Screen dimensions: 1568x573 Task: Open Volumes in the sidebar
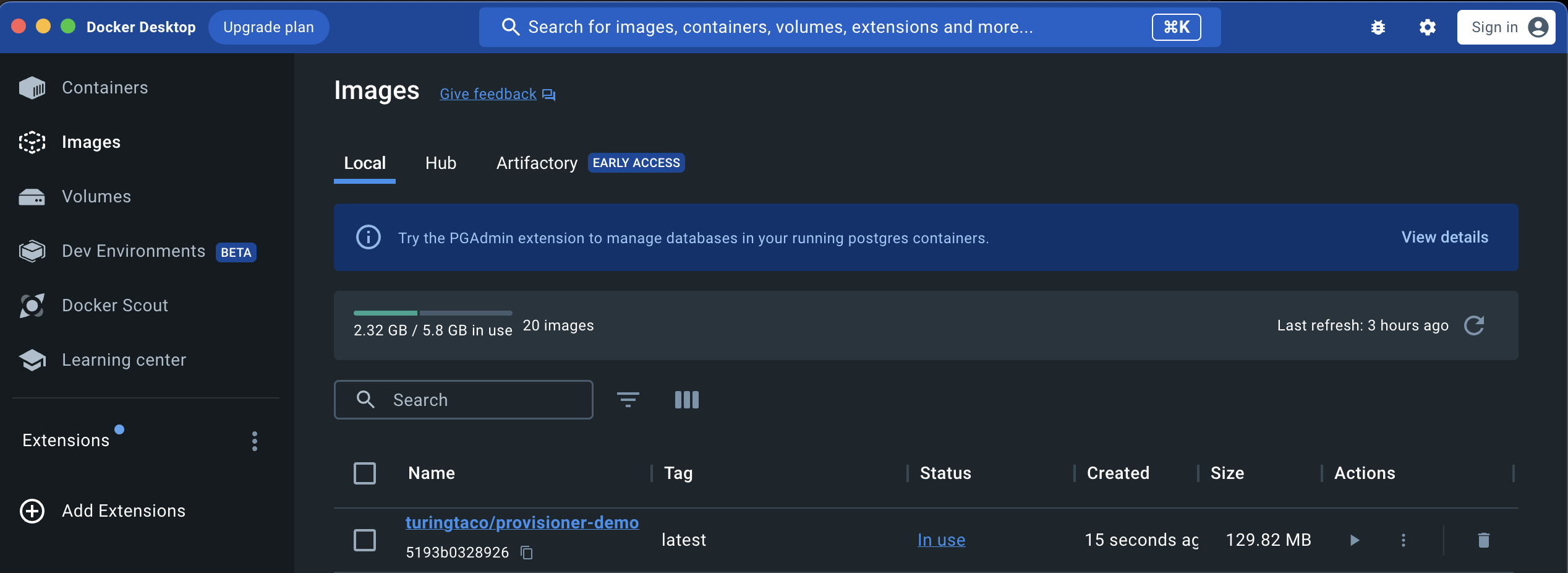pyautogui.click(x=96, y=197)
